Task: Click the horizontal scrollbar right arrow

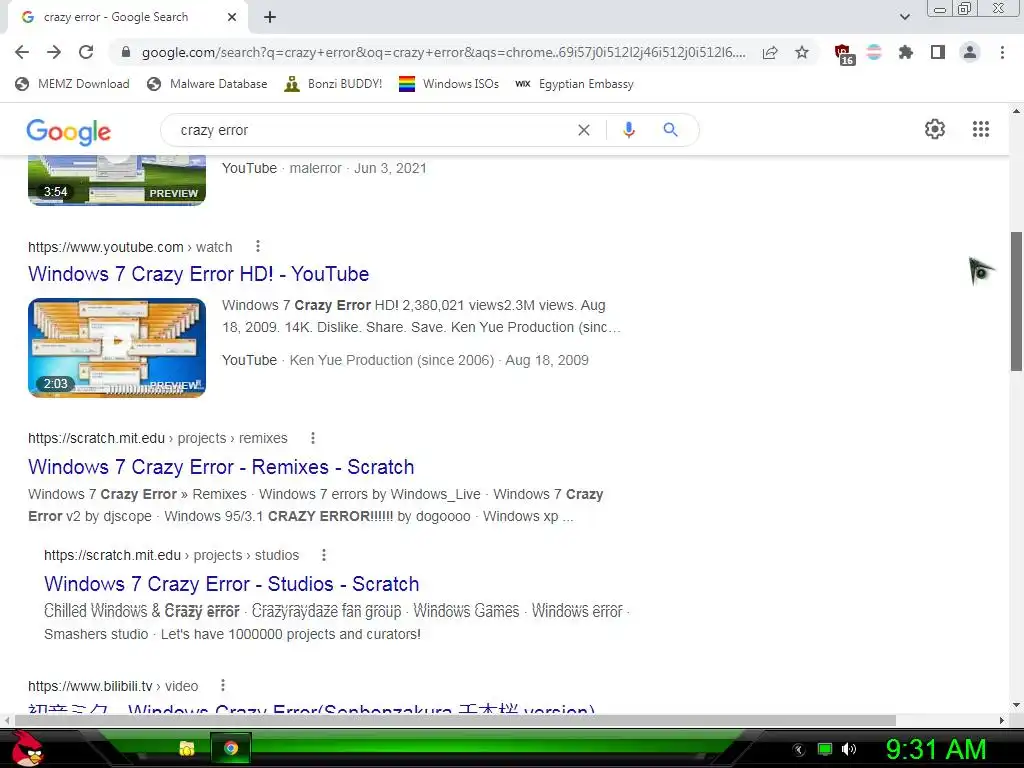Action: coord(1002,720)
